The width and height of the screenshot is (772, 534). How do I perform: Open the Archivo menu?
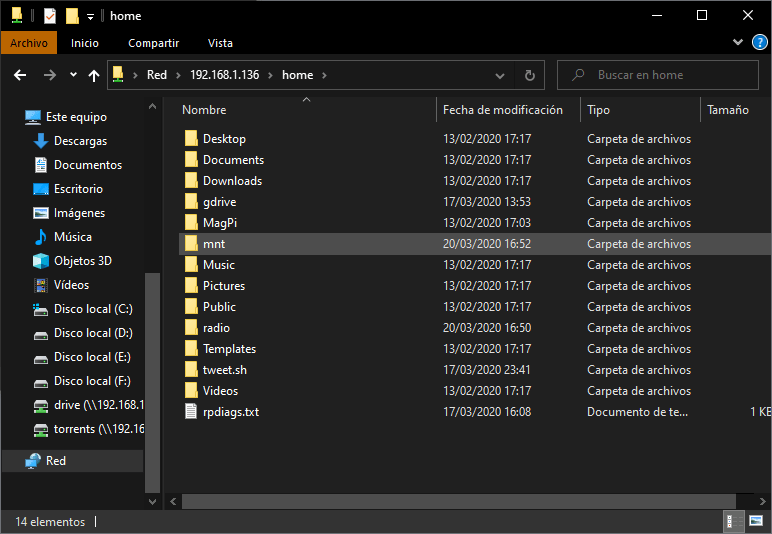pos(29,43)
